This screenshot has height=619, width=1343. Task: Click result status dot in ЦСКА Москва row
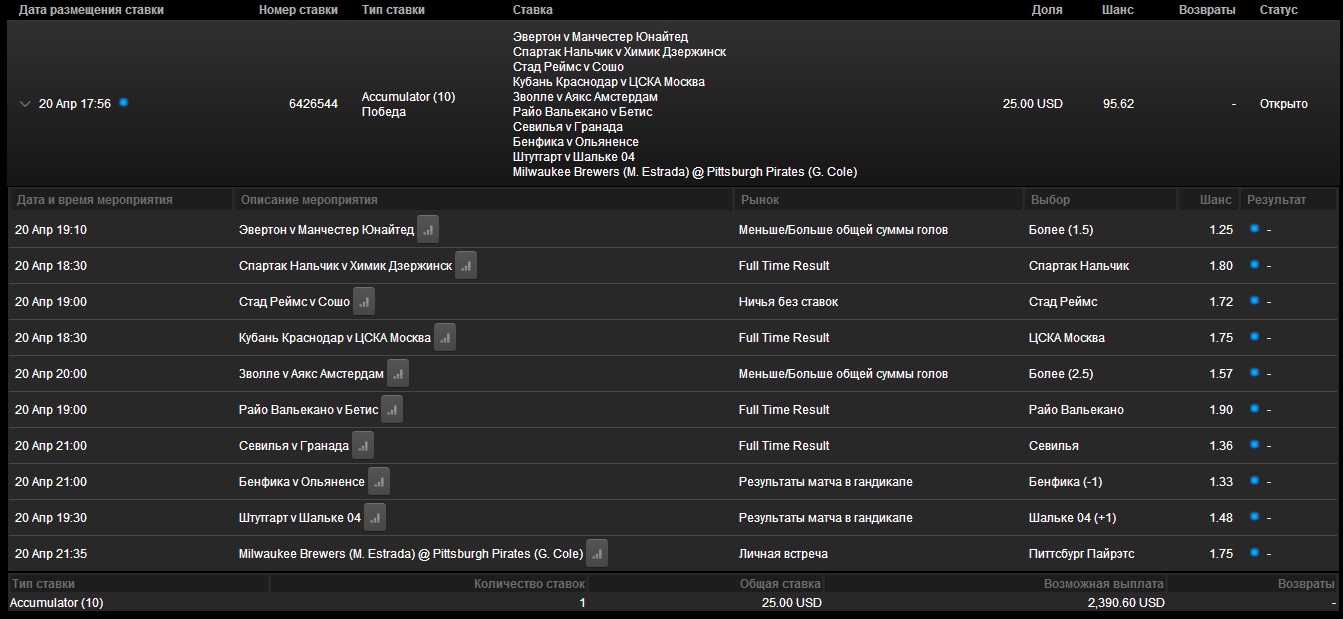[x=1254, y=337]
